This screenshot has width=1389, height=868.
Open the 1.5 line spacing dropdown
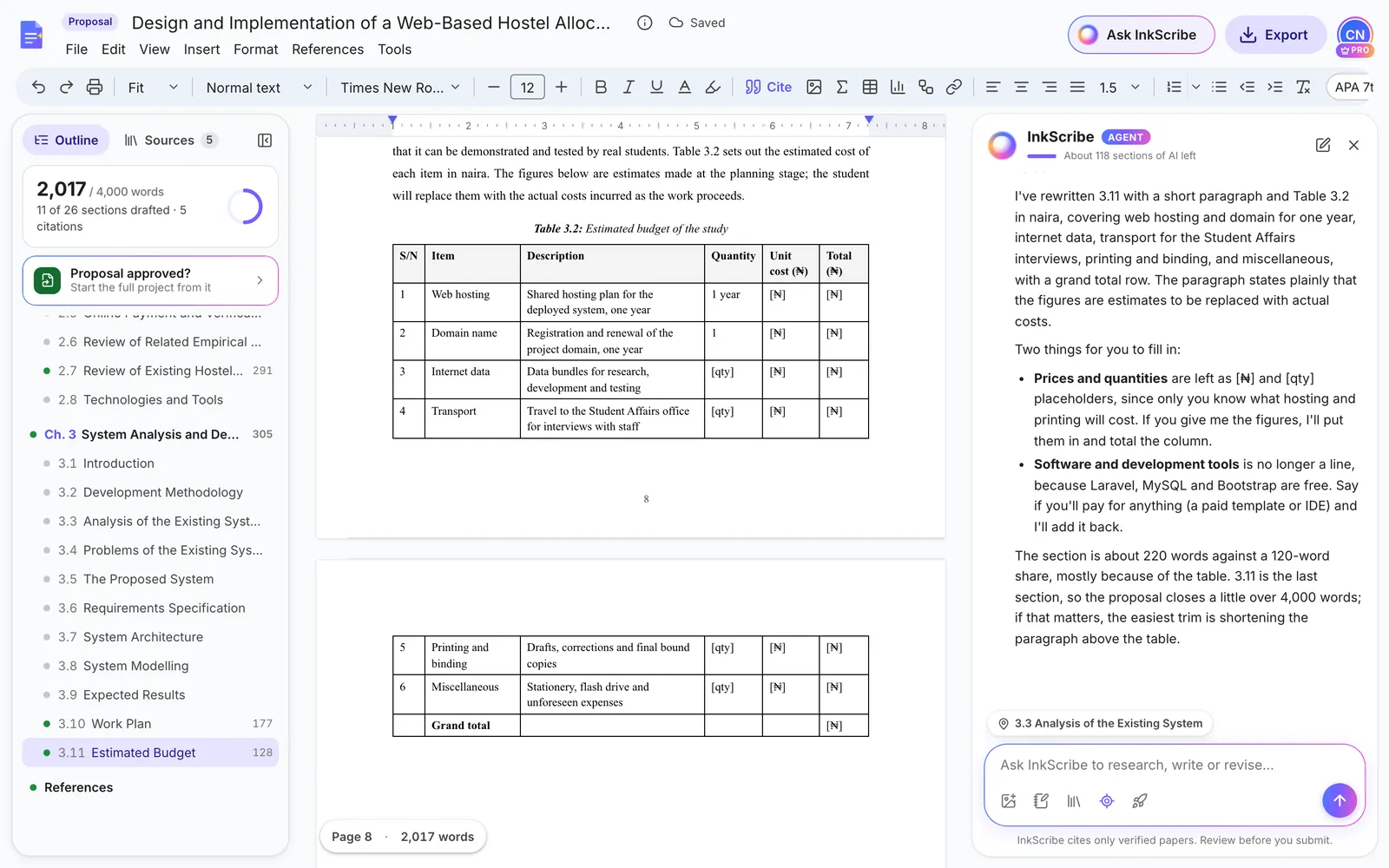click(x=1119, y=87)
